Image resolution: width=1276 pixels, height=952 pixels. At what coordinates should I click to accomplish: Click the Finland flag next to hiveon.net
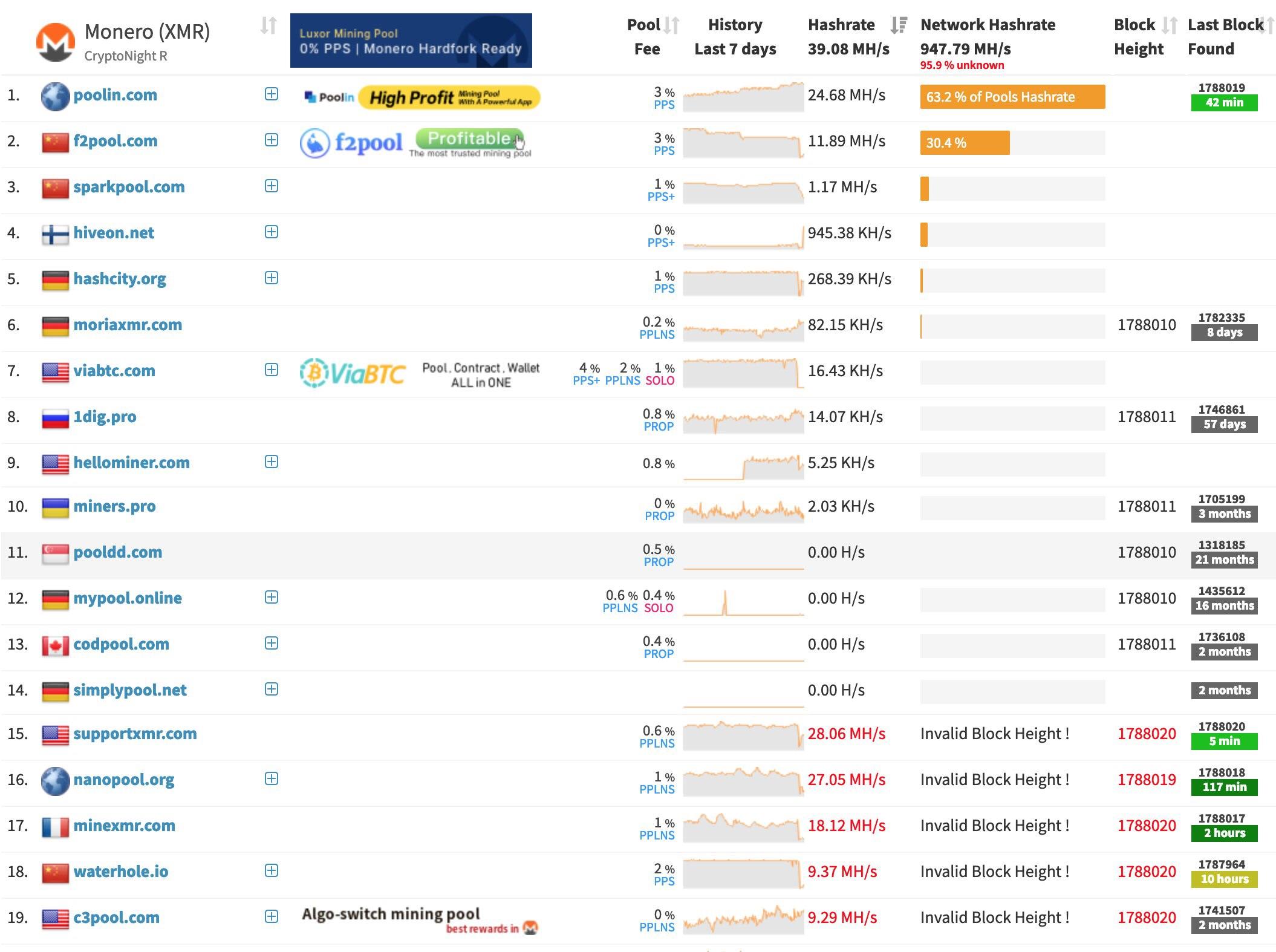[x=56, y=235]
